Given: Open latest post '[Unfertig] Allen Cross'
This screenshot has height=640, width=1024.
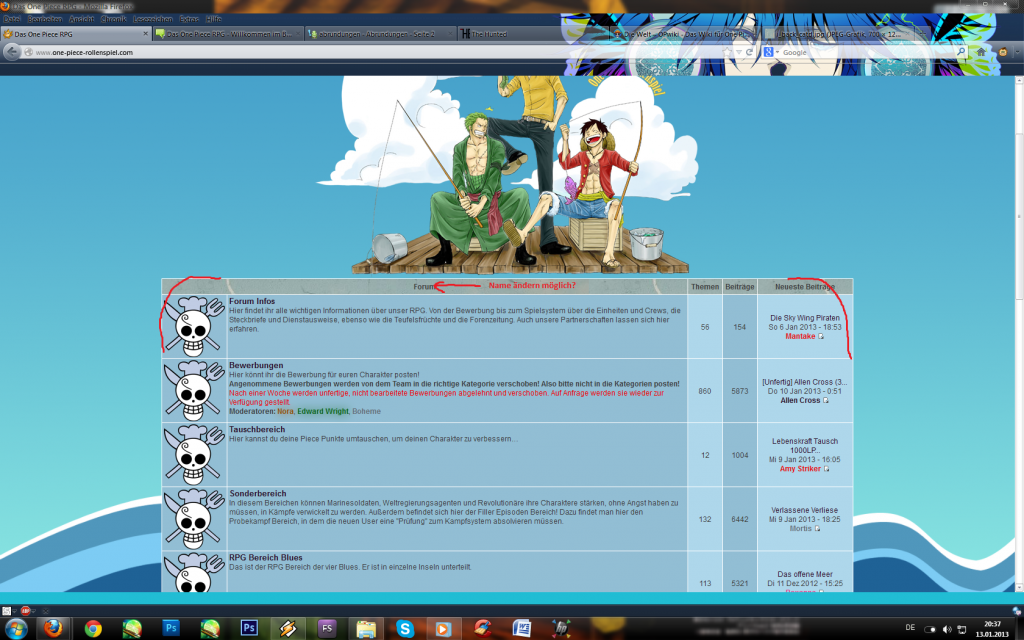Looking at the screenshot, I should (x=805, y=382).
